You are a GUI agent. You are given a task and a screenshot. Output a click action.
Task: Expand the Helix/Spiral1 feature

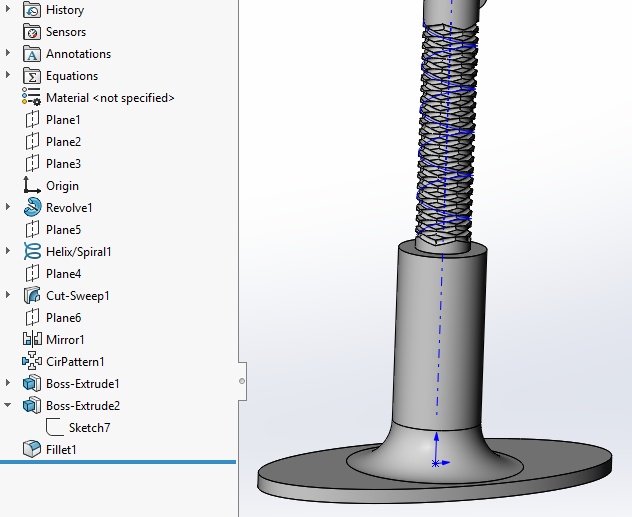pyautogui.click(x=8, y=251)
